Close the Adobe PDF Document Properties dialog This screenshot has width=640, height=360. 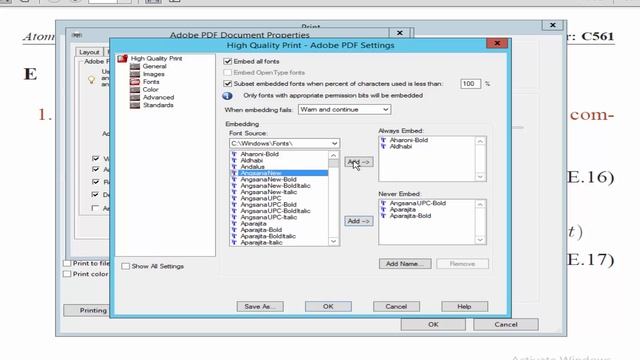tap(400, 33)
